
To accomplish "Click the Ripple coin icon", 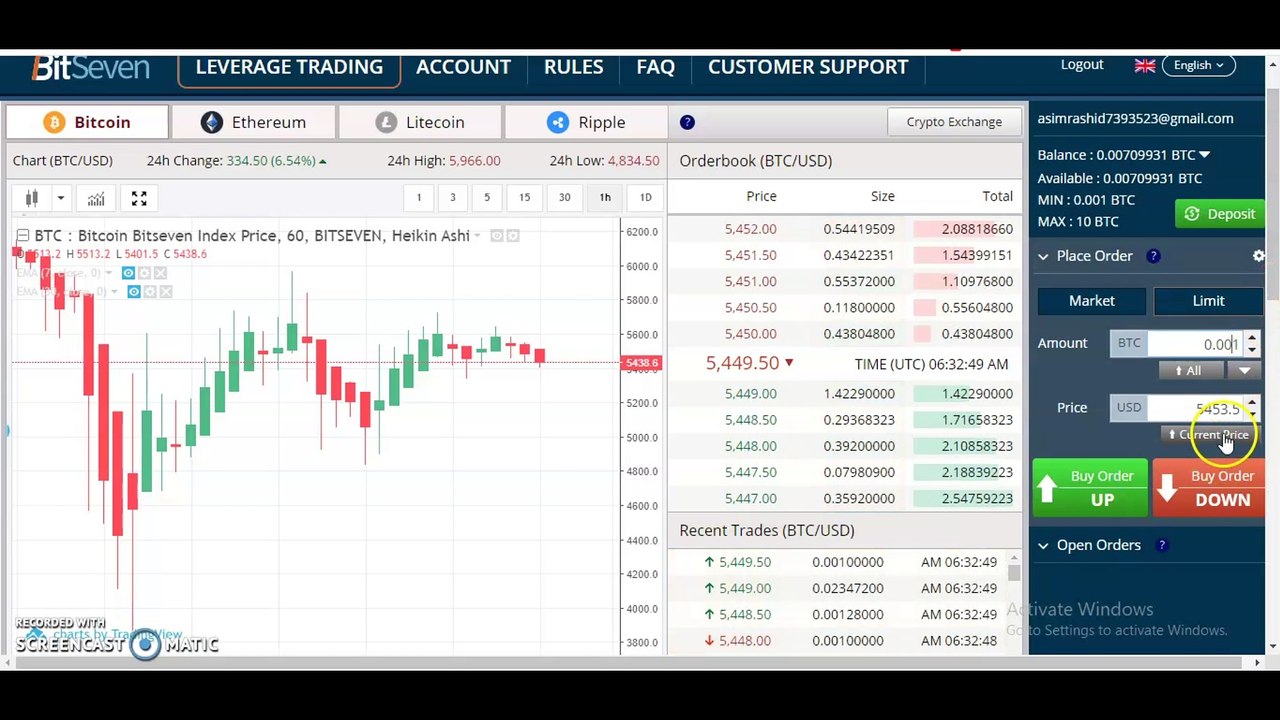I will [x=558, y=122].
